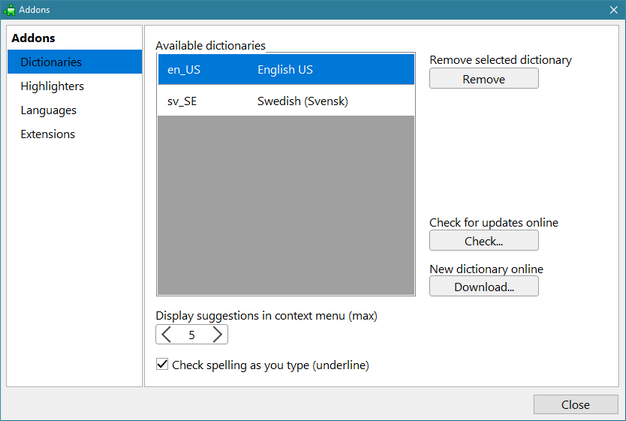Screen dimensions: 626x421
Task: Increase max suggestions with right arrow
Action: click(217, 335)
